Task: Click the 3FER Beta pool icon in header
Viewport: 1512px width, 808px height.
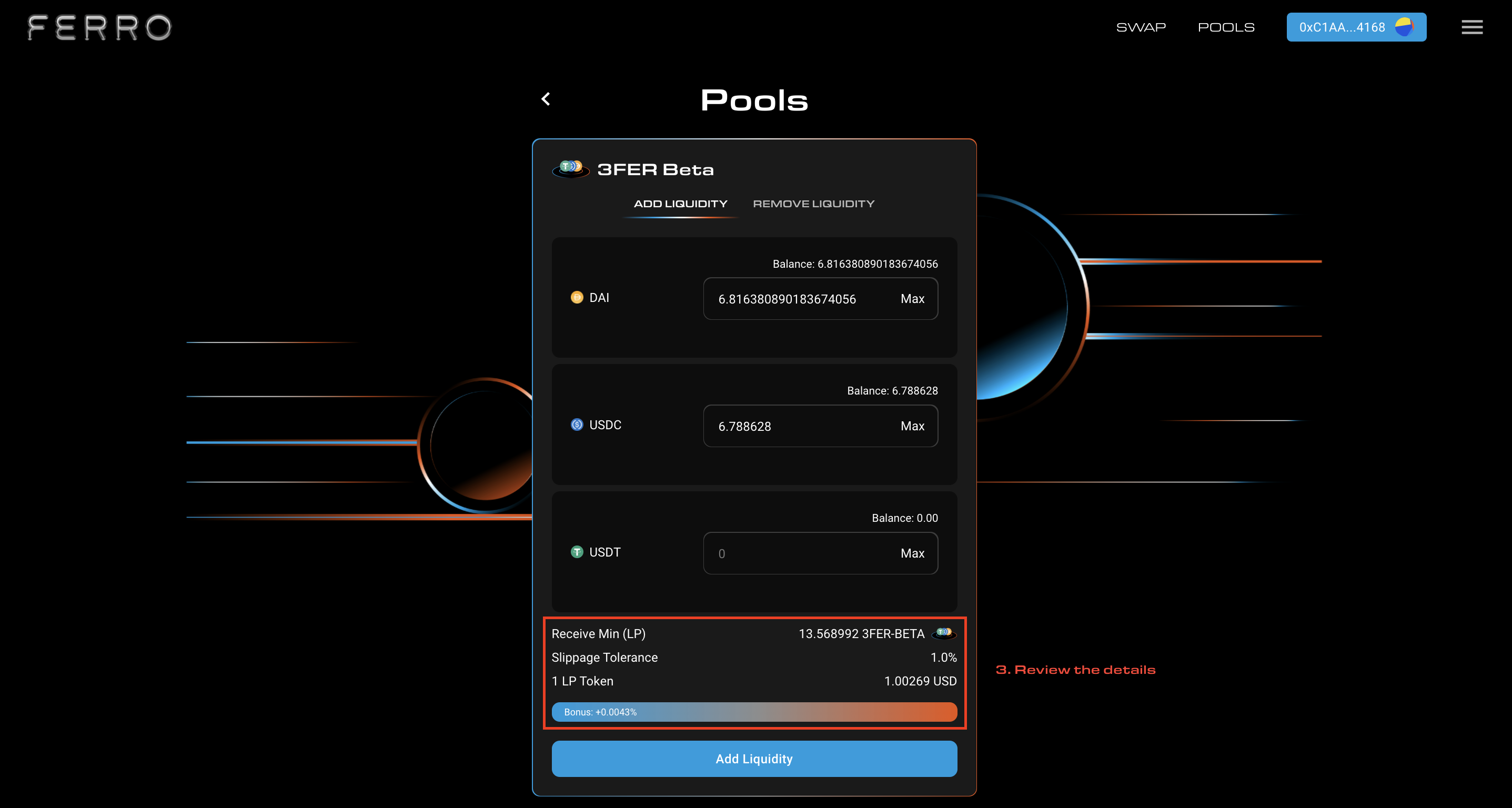Action: (570, 169)
